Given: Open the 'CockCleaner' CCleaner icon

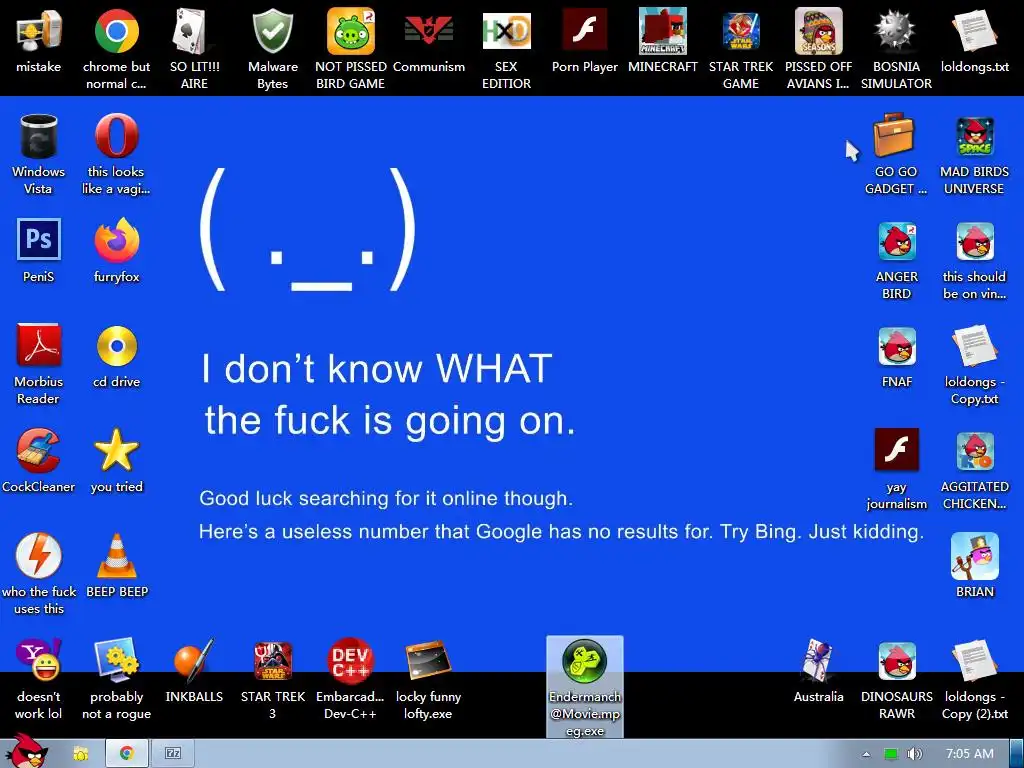Looking at the screenshot, I should click(39, 461).
